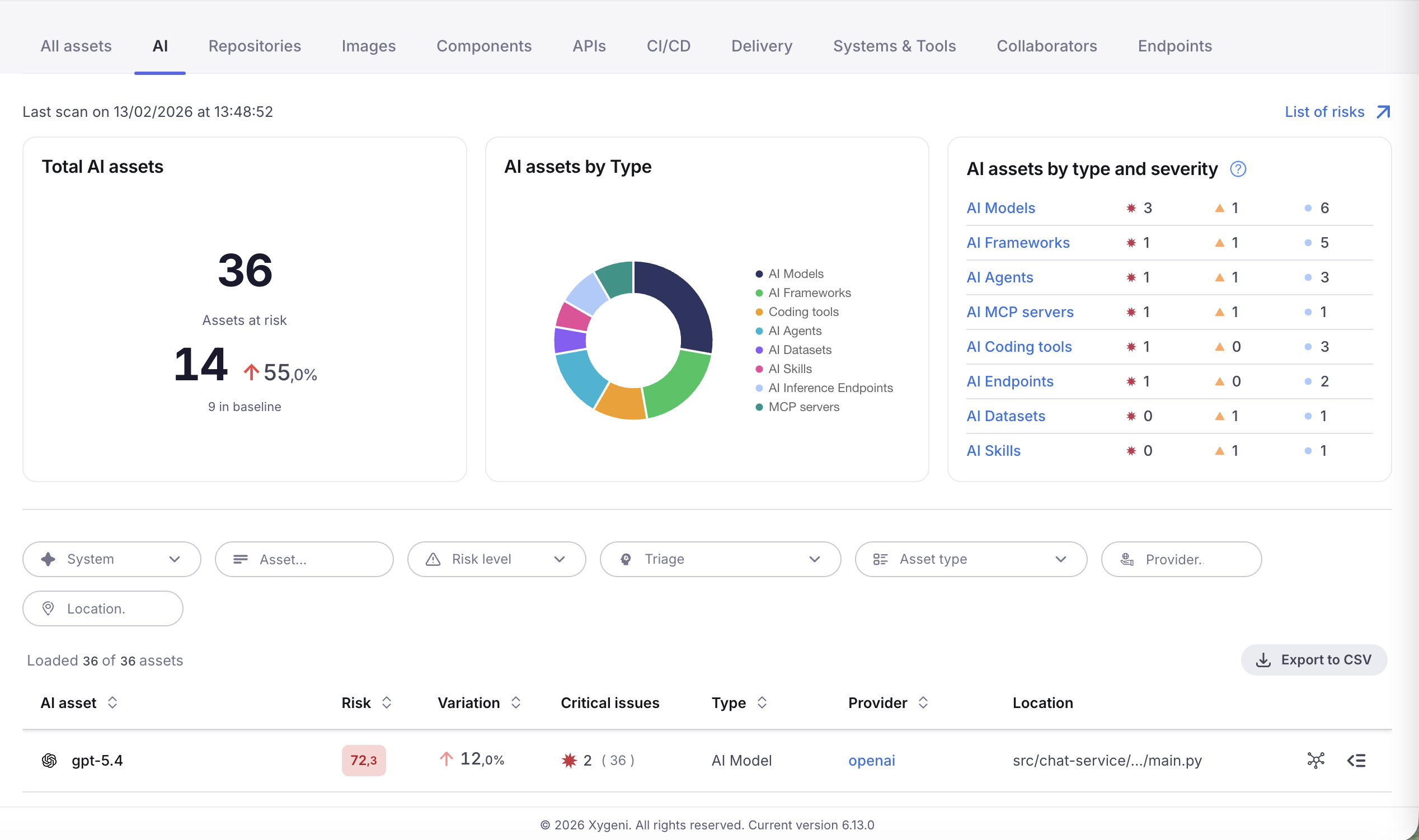This screenshot has width=1419, height=840.
Task: Sort by Provider column arrows
Action: pyautogui.click(x=923, y=702)
